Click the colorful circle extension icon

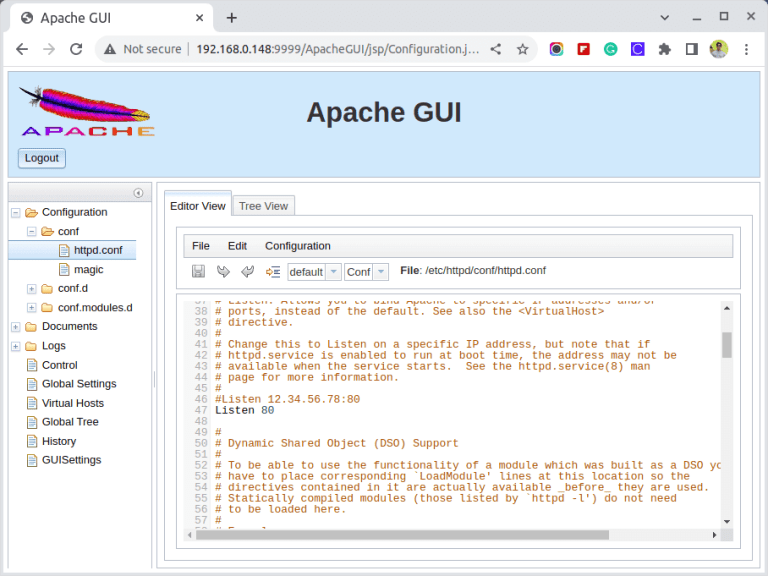pyautogui.click(x=556, y=49)
